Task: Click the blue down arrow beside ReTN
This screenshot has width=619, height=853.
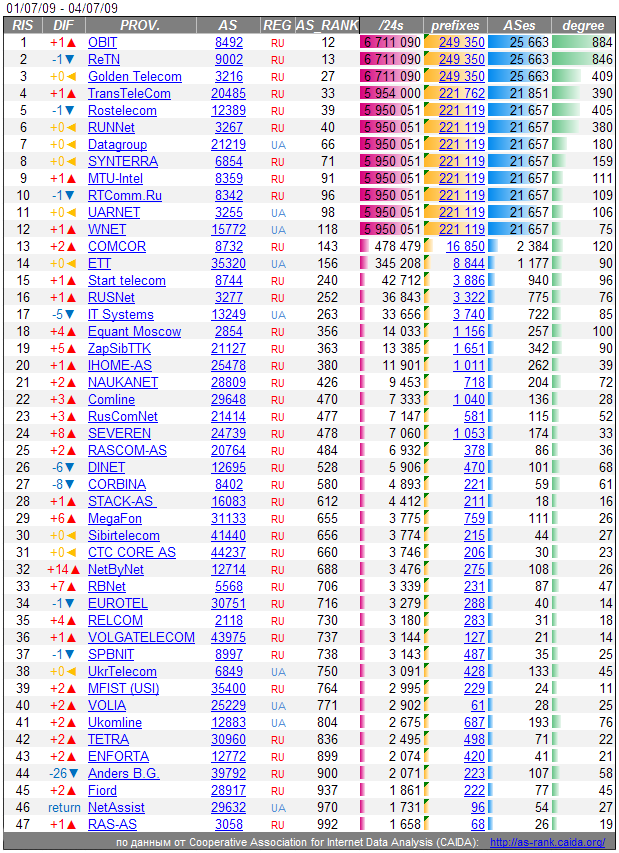Action: (71, 60)
